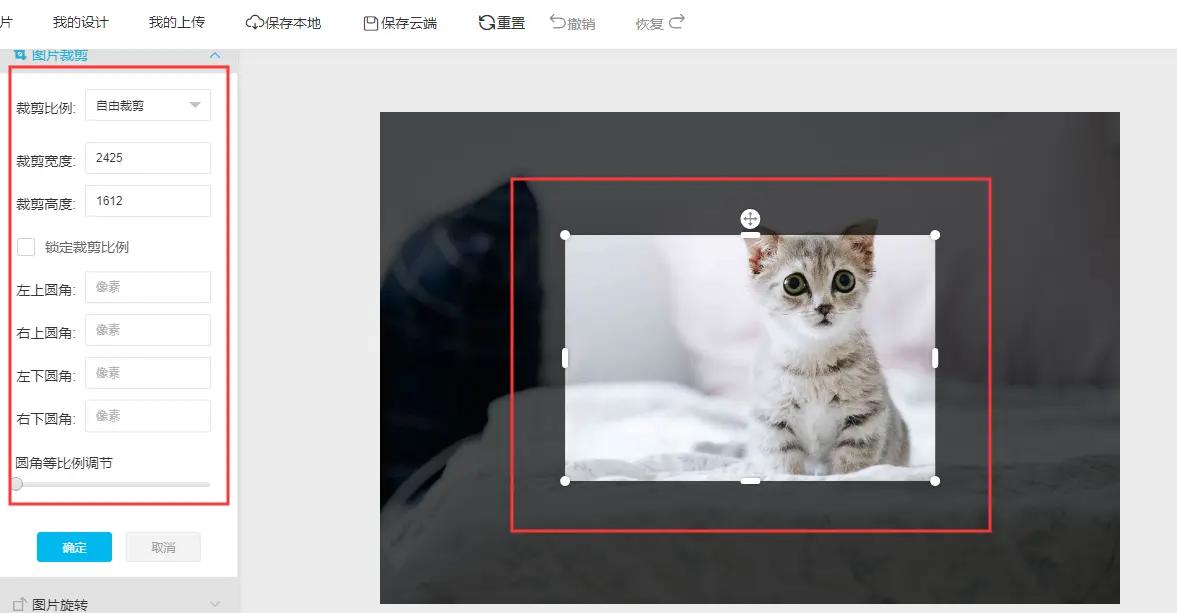Viewport: 1177px width, 613px height.
Task: Click the top-right crop corner handle
Action: [935, 235]
